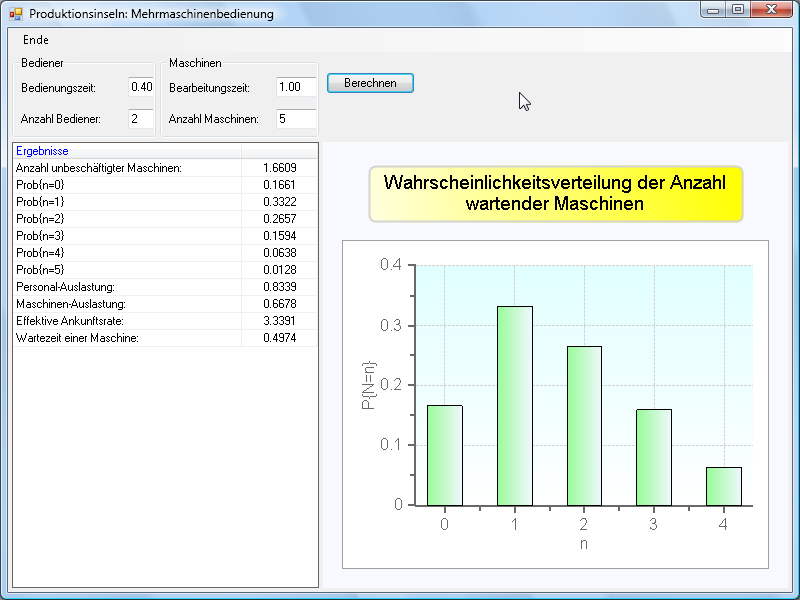Viewport: 800px width, 600px height.
Task: Open the Ende menu
Action: (35, 40)
